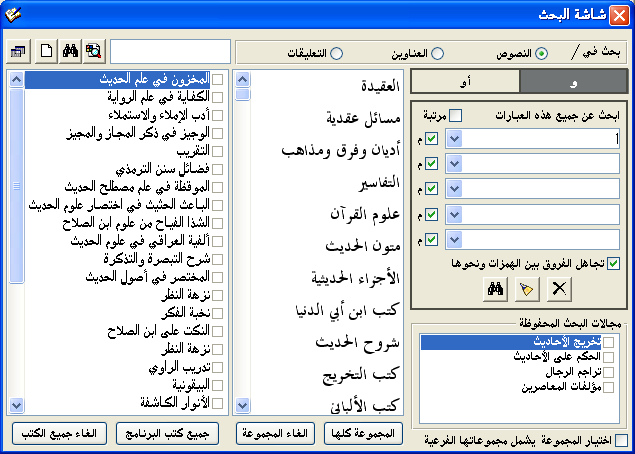
Task: Check the book الكفاية في علم الرواية
Action: coord(217,97)
